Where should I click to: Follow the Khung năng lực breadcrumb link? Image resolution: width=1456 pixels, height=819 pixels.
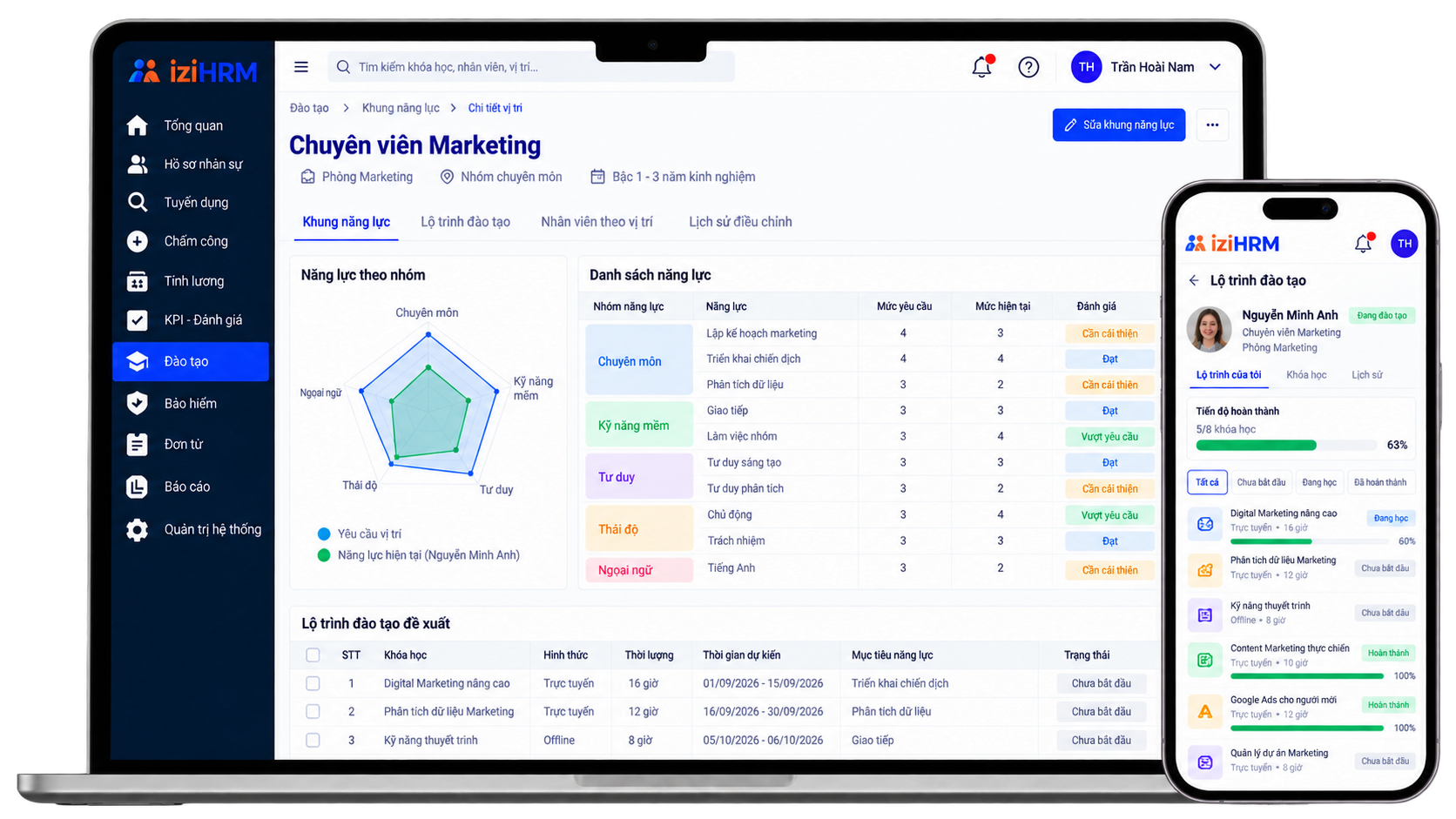[x=401, y=108]
